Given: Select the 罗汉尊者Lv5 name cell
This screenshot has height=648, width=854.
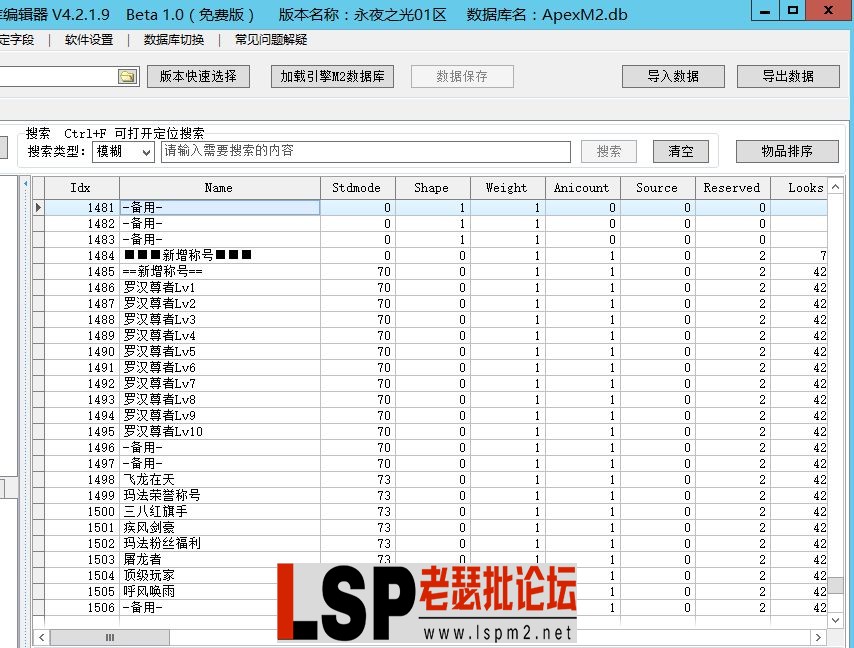Looking at the screenshot, I should pos(219,351).
